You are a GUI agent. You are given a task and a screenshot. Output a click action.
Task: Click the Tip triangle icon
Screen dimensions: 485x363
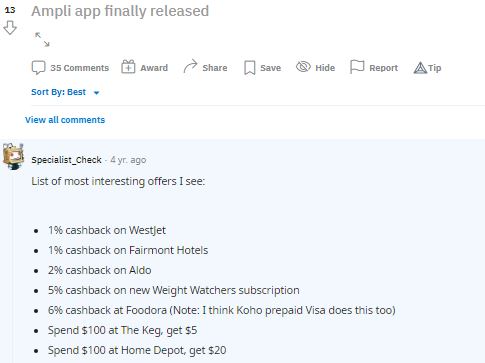pyautogui.click(x=420, y=68)
